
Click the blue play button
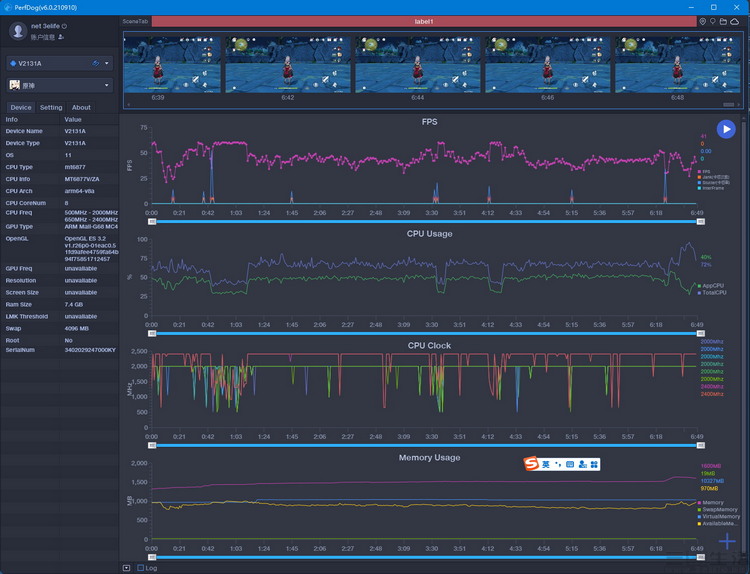click(726, 129)
